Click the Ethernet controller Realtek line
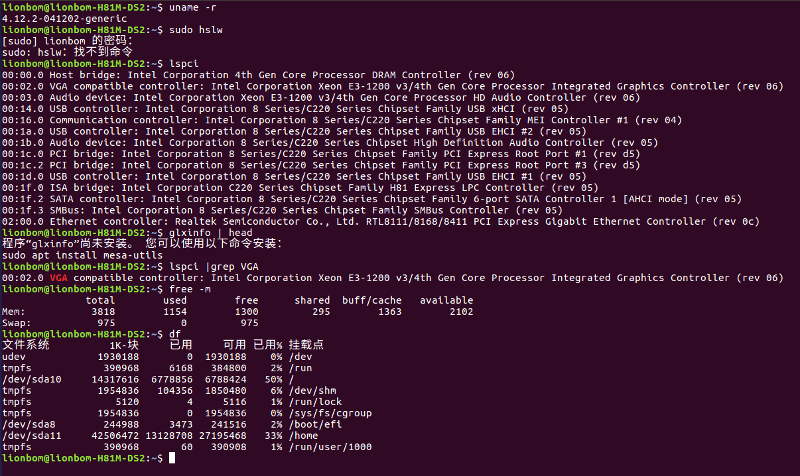800x476 pixels. pyautogui.click(x=381, y=222)
